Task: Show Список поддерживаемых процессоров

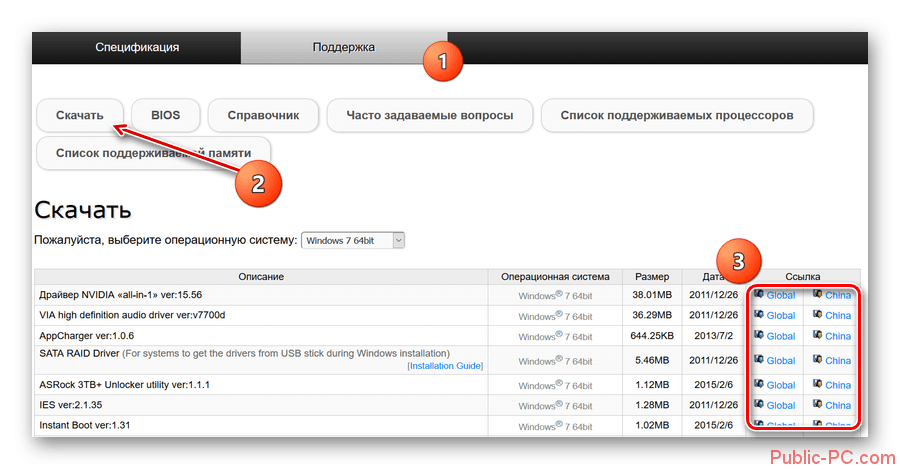Action: click(676, 115)
